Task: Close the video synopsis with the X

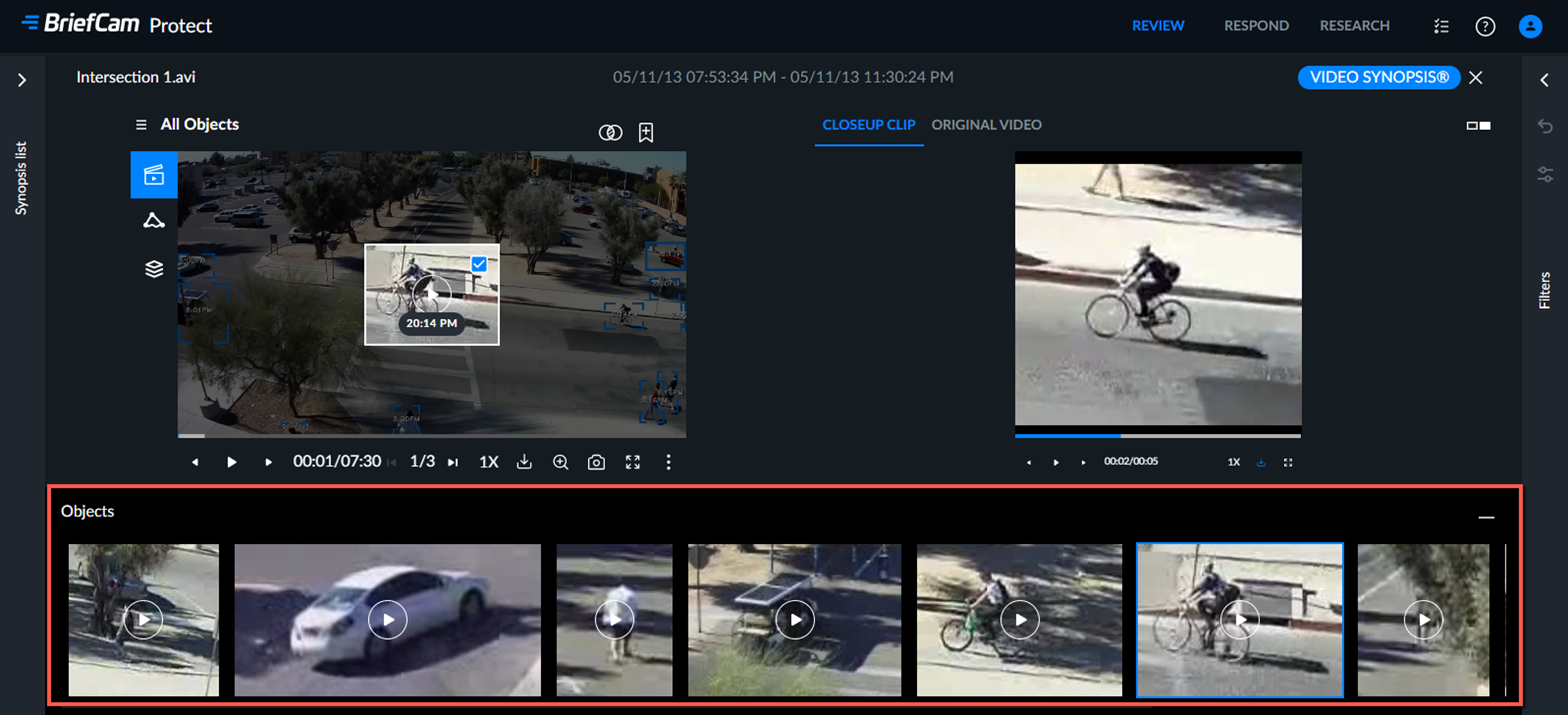Action: click(1476, 77)
